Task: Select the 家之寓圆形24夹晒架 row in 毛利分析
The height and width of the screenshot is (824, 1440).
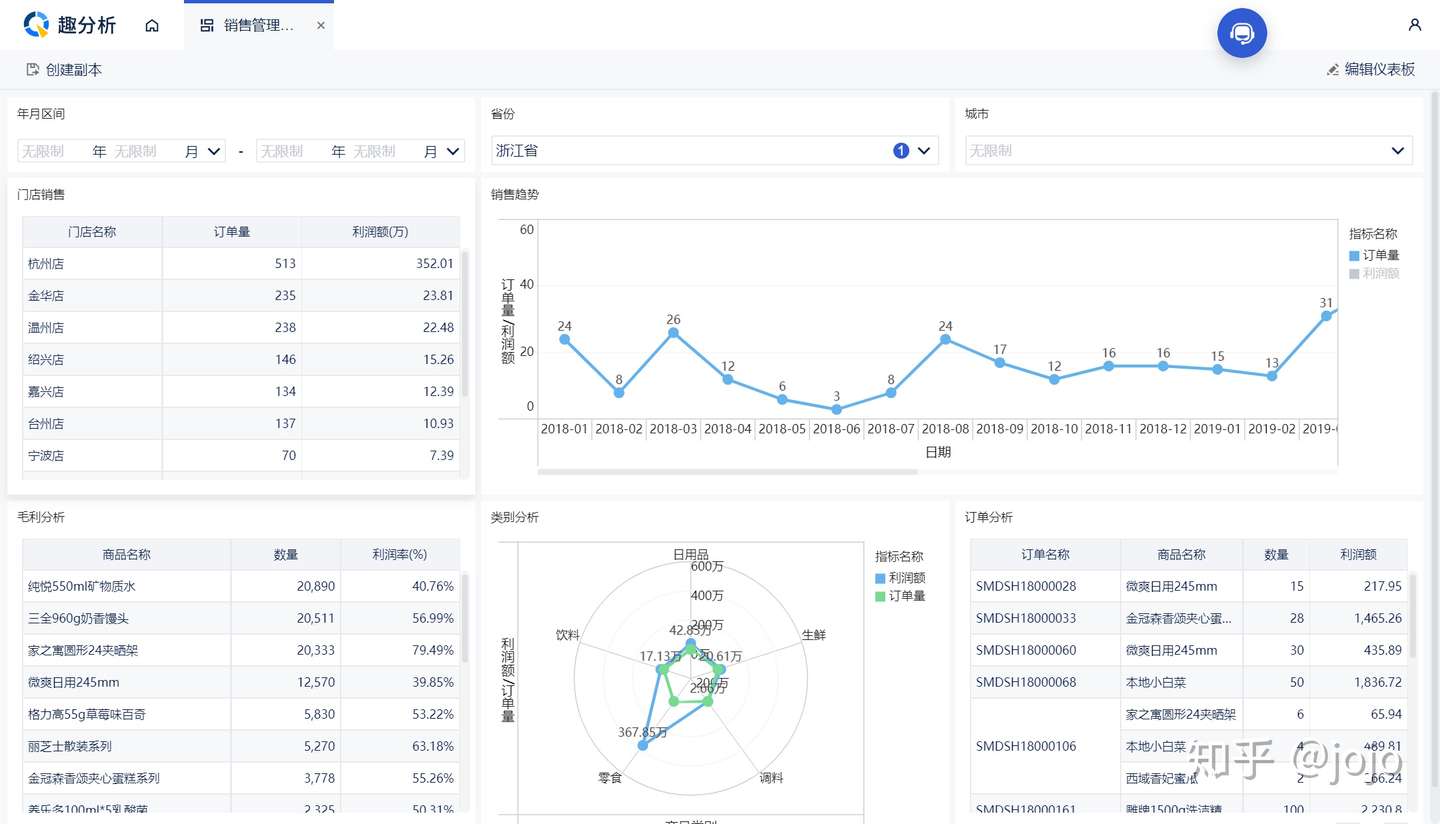Action: 241,650
